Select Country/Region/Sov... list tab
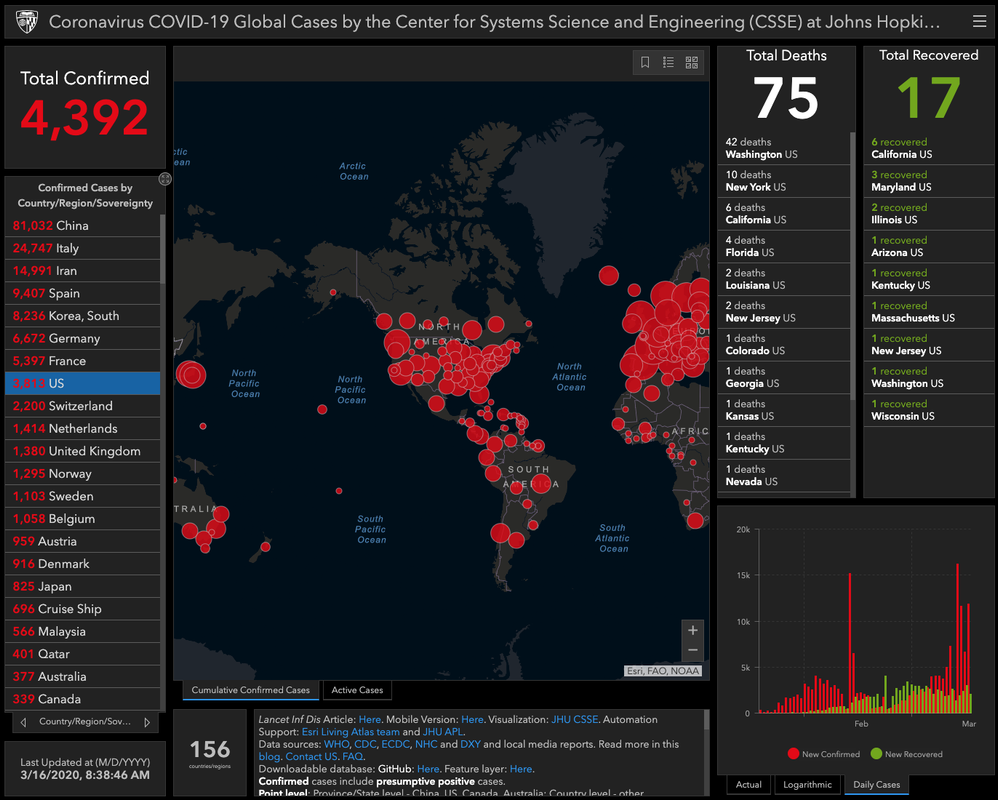 point(85,721)
